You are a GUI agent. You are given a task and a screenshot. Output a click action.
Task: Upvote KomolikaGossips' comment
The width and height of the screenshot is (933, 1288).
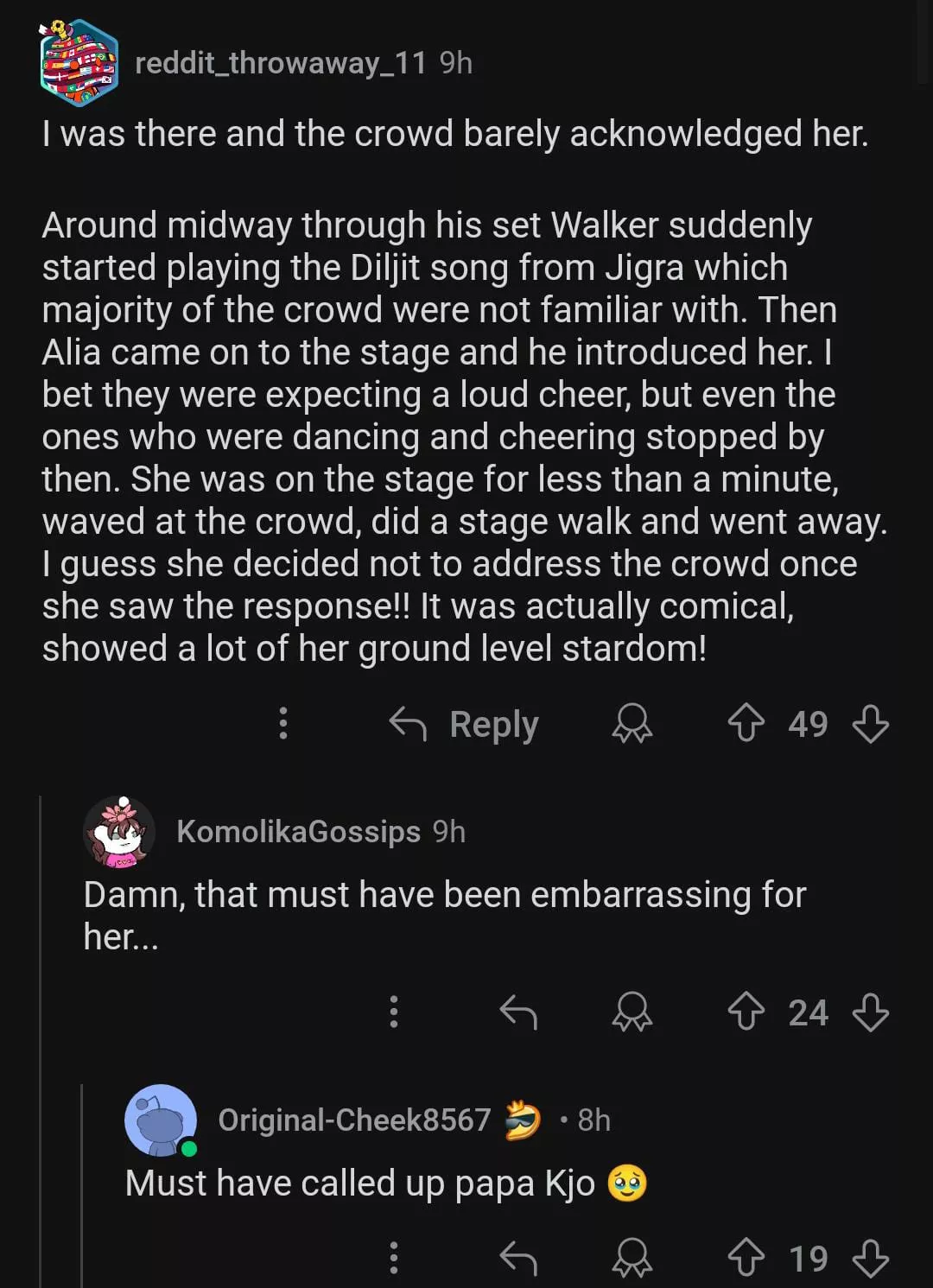(x=746, y=1012)
